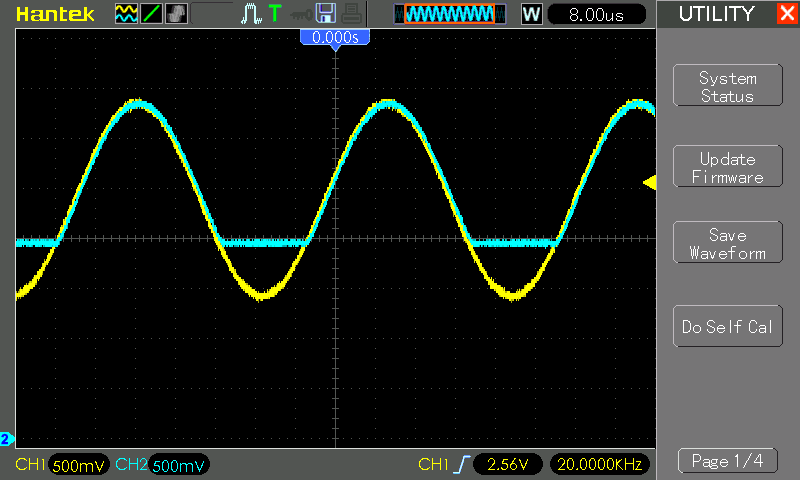Click the gray printer icon
Screen dimensions: 800x480
pos(351,14)
